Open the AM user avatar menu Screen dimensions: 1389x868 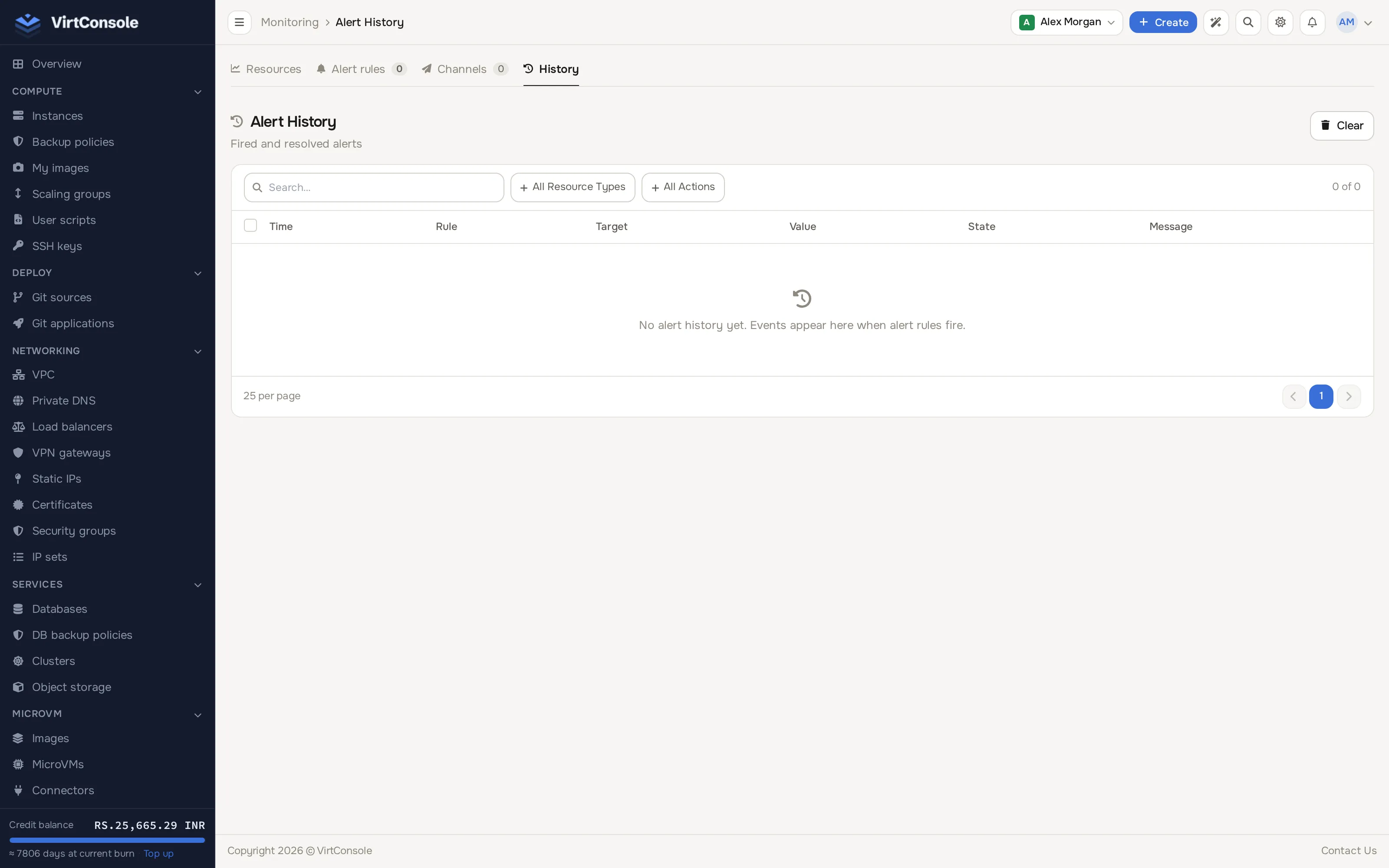(1355, 23)
